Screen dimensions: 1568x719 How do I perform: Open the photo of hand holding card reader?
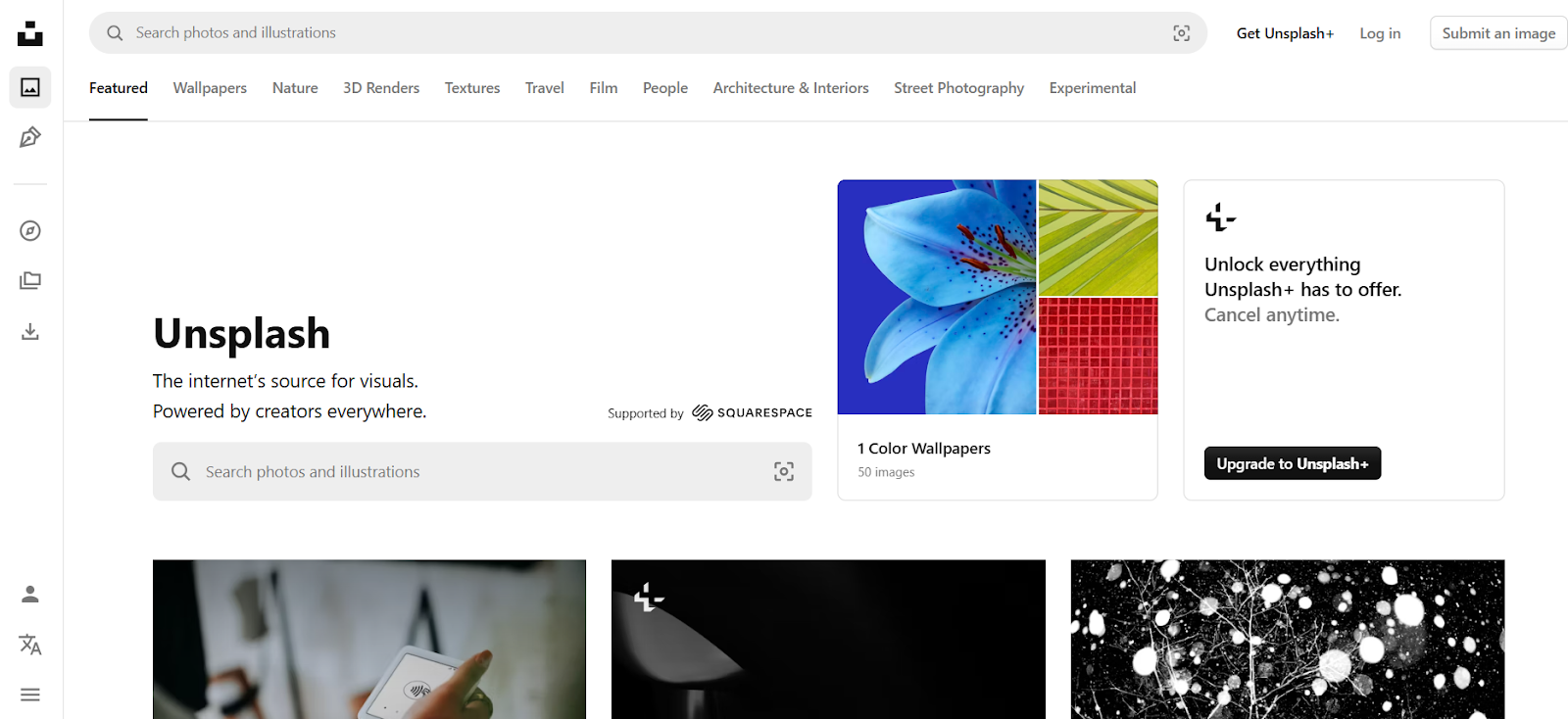(369, 640)
